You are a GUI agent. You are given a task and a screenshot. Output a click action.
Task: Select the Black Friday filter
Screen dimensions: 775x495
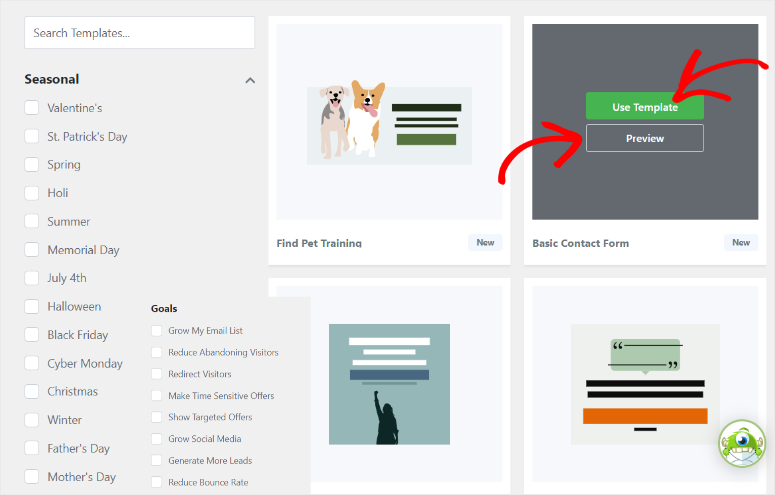coord(32,335)
